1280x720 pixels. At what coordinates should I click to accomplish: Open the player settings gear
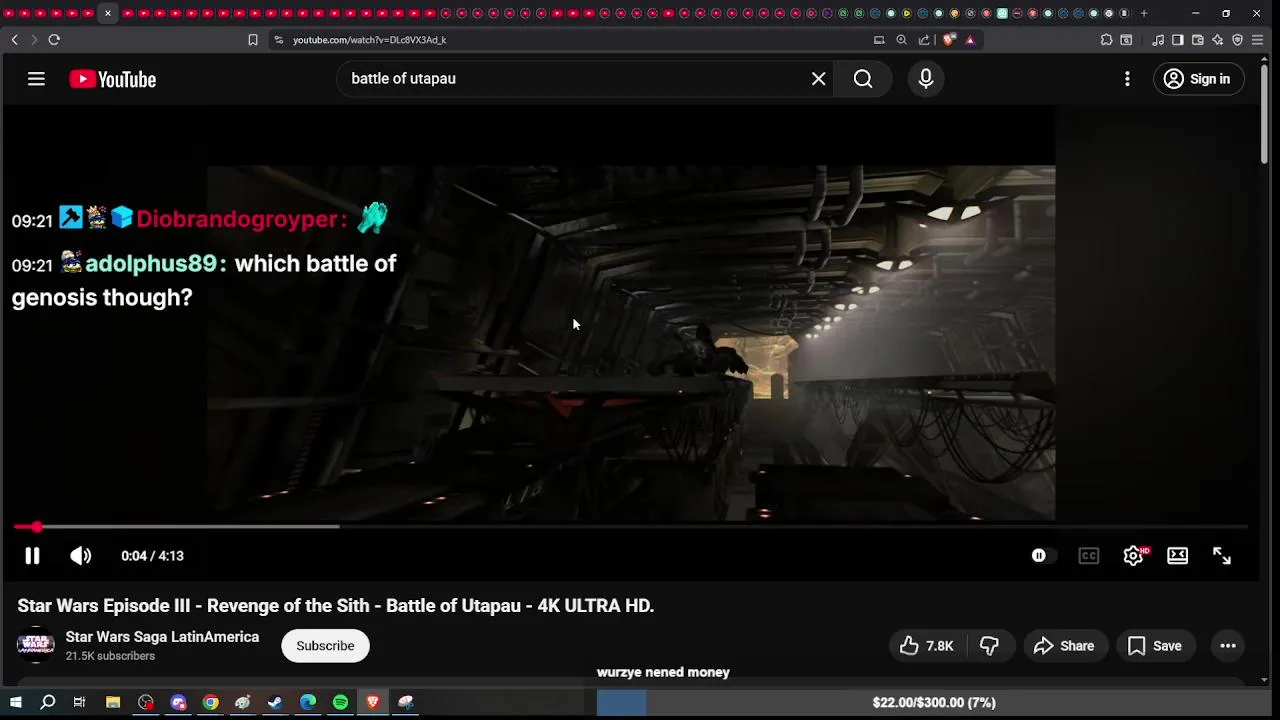(1133, 556)
